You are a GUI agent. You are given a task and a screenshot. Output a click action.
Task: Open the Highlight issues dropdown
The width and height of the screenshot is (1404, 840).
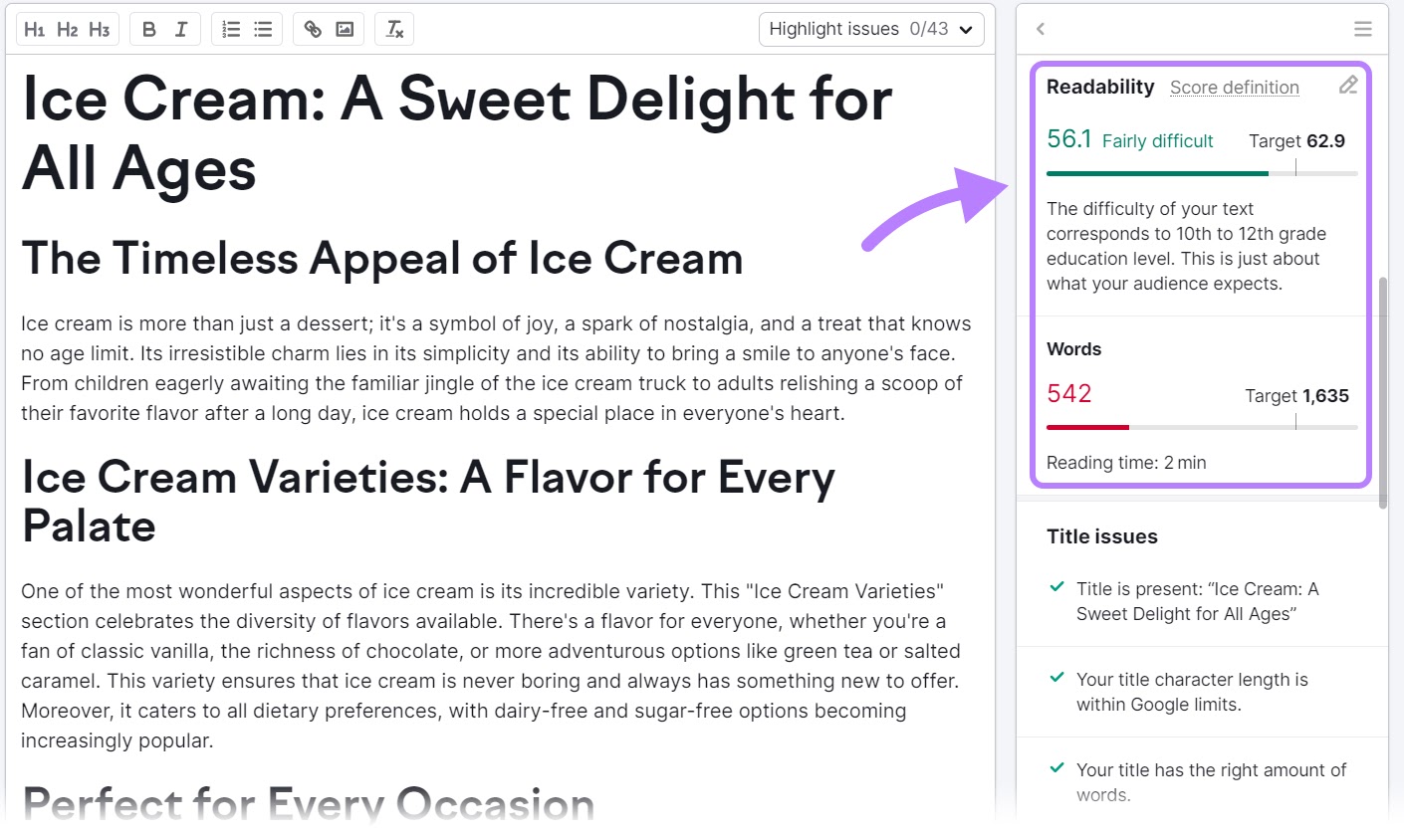click(870, 29)
